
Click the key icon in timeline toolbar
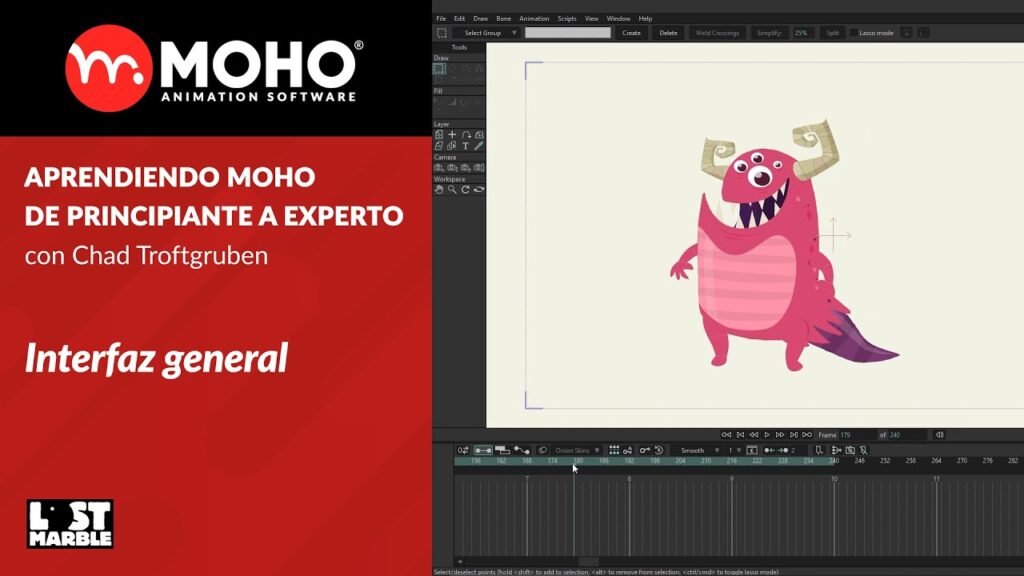click(x=645, y=450)
